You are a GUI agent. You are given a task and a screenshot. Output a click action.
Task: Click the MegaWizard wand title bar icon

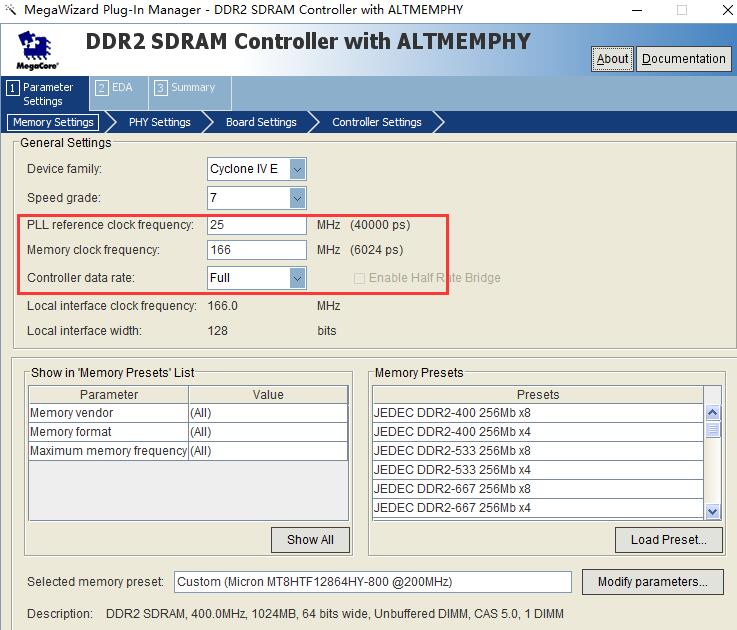click(x=10, y=9)
